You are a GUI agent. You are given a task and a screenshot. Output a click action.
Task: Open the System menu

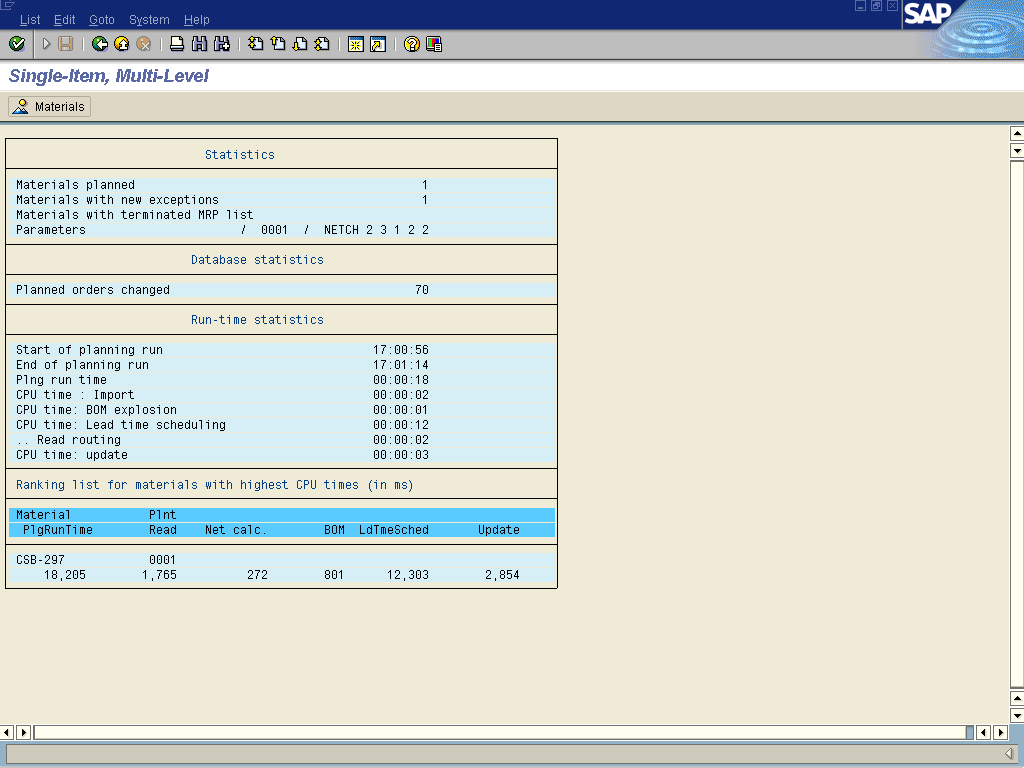[x=149, y=20]
